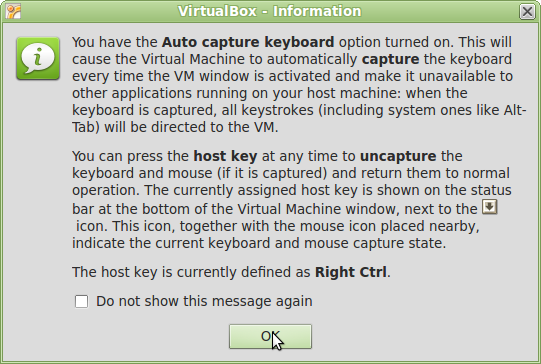Screen dimensions: 541x364
Task: Click the bold word 'capture' in first paragraph
Action: tap(390, 59)
